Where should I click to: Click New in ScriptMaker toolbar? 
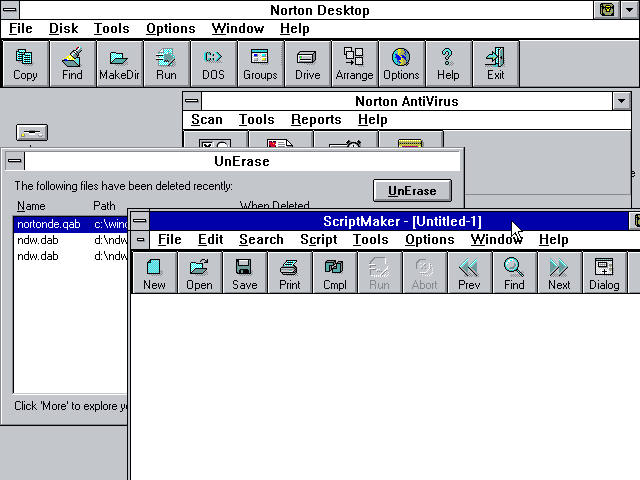pos(154,272)
